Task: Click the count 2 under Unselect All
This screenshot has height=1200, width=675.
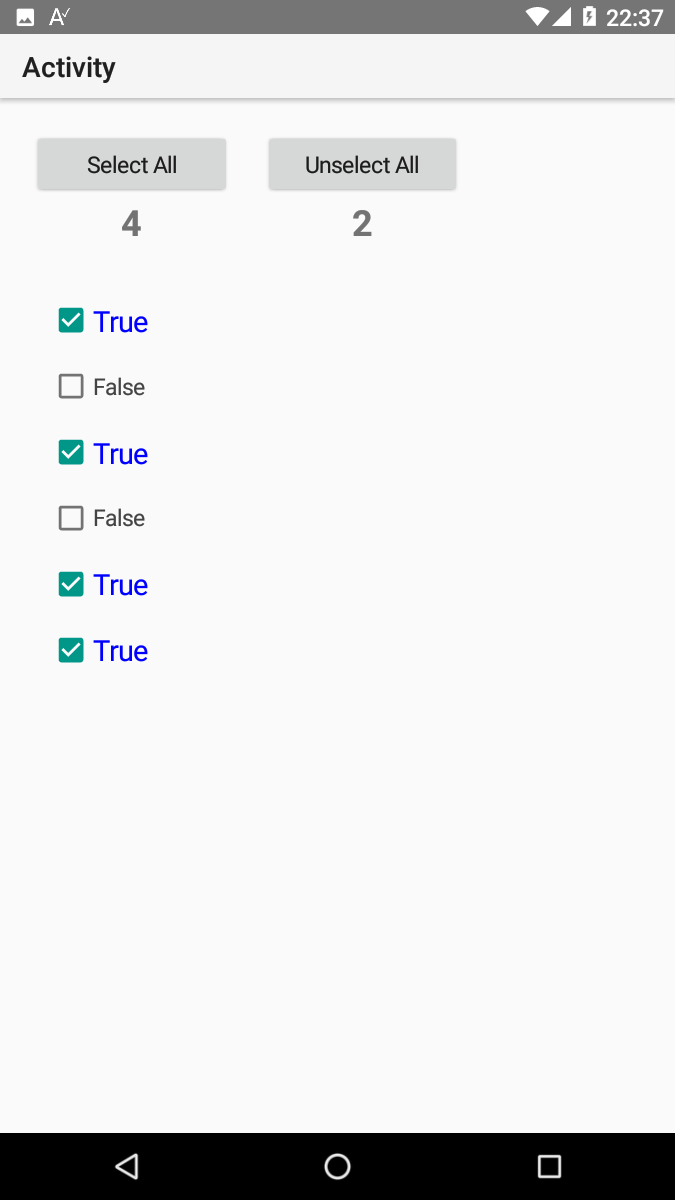Action: pos(362,224)
